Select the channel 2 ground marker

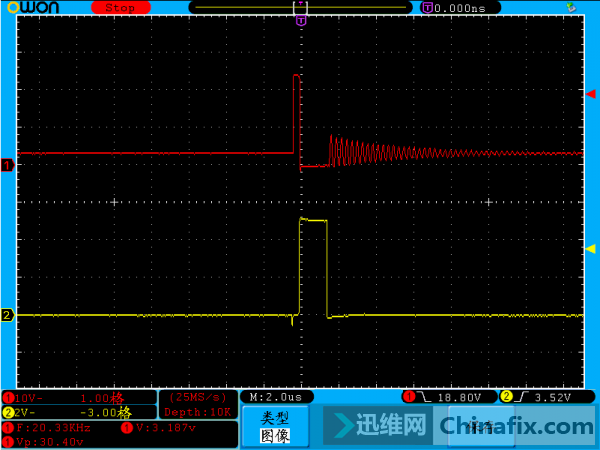(7, 315)
